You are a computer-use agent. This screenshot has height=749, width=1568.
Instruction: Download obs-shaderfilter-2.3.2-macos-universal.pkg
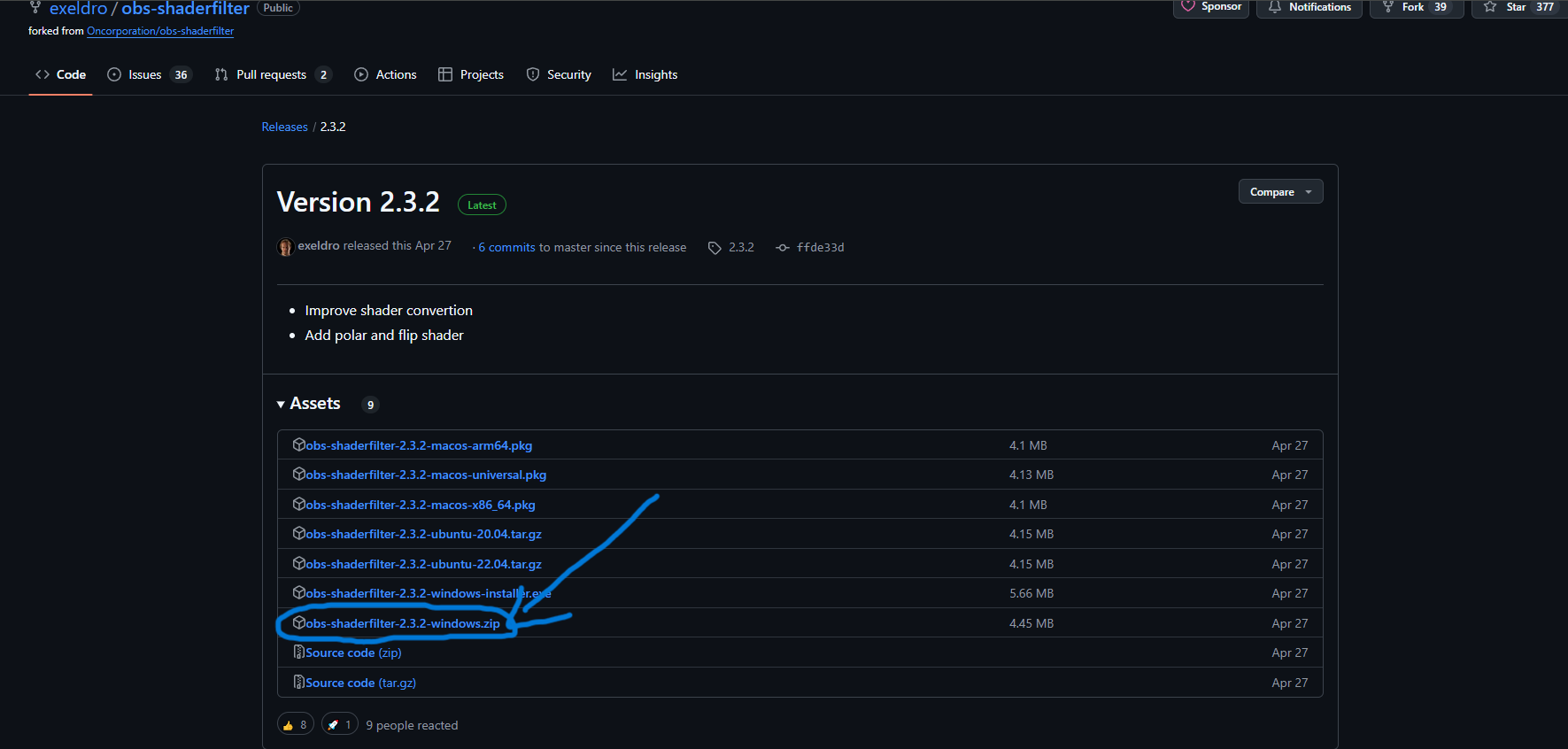tap(426, 475)
